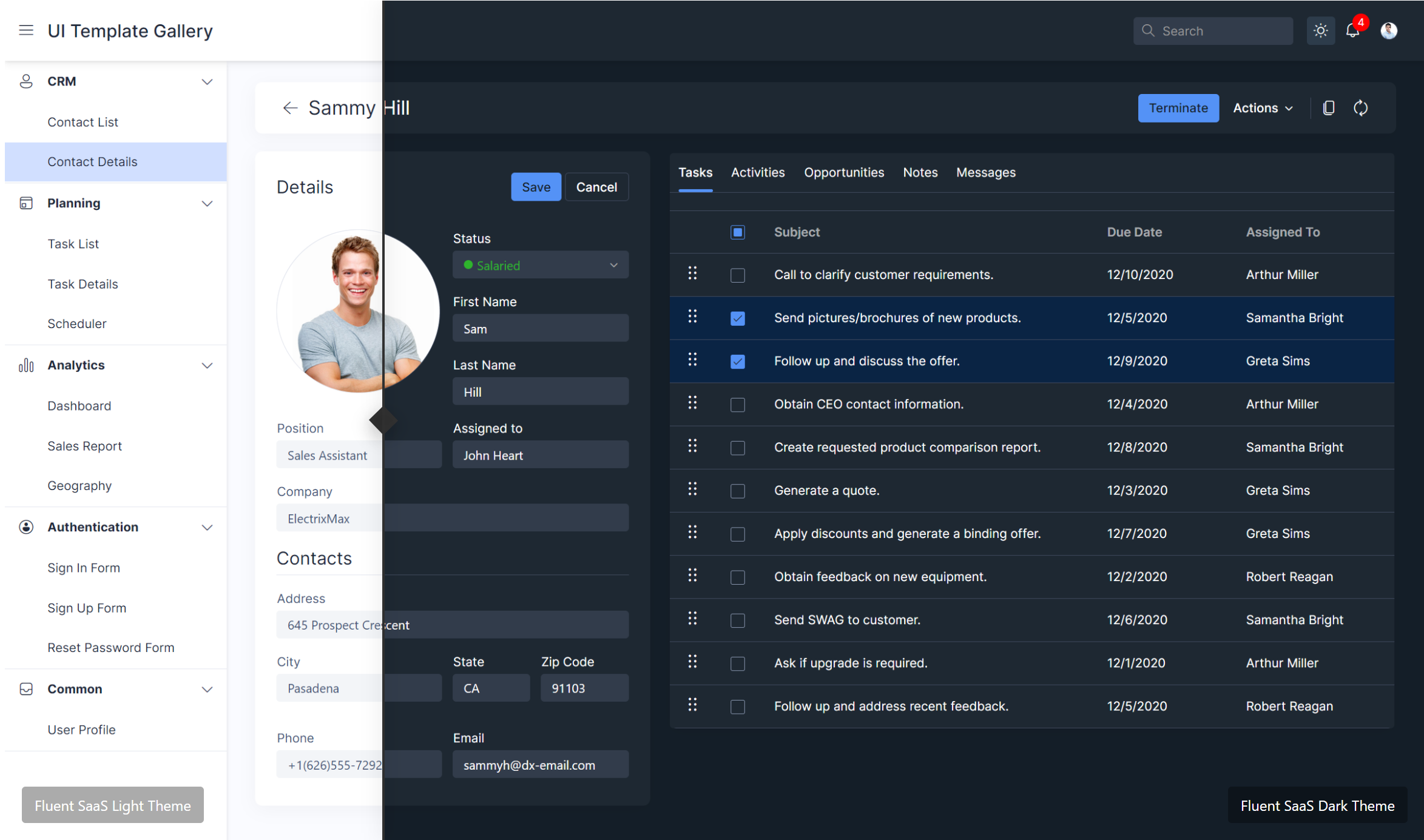The height and width of the screenshot is (840, 1424).
Task: Open the Scheduler menu item
Action: pyautogui.click(x=77, y=324)
